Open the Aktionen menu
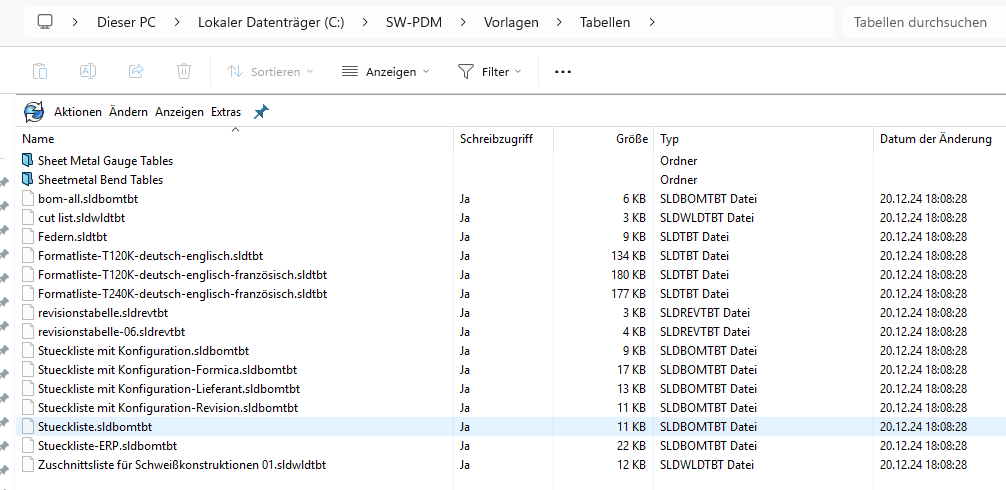 (78, 112)
